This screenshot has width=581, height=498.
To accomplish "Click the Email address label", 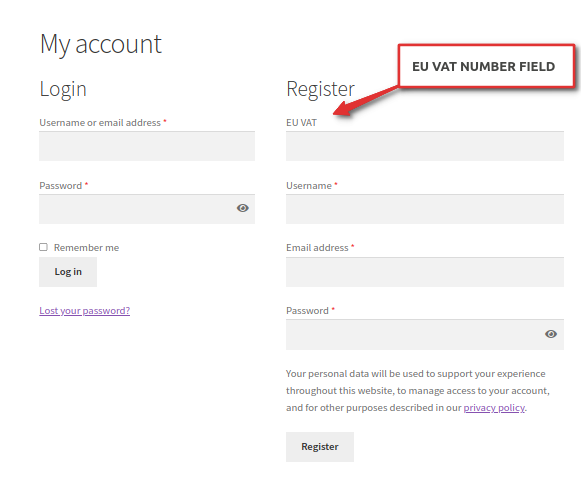I will 317,248.
